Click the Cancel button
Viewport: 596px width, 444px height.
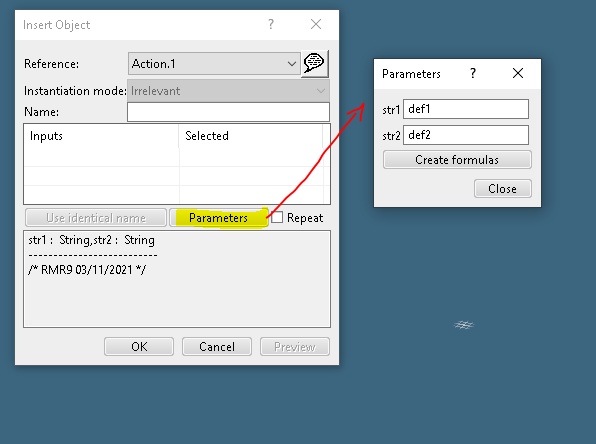pyautogui.click(x=217, y=347)
